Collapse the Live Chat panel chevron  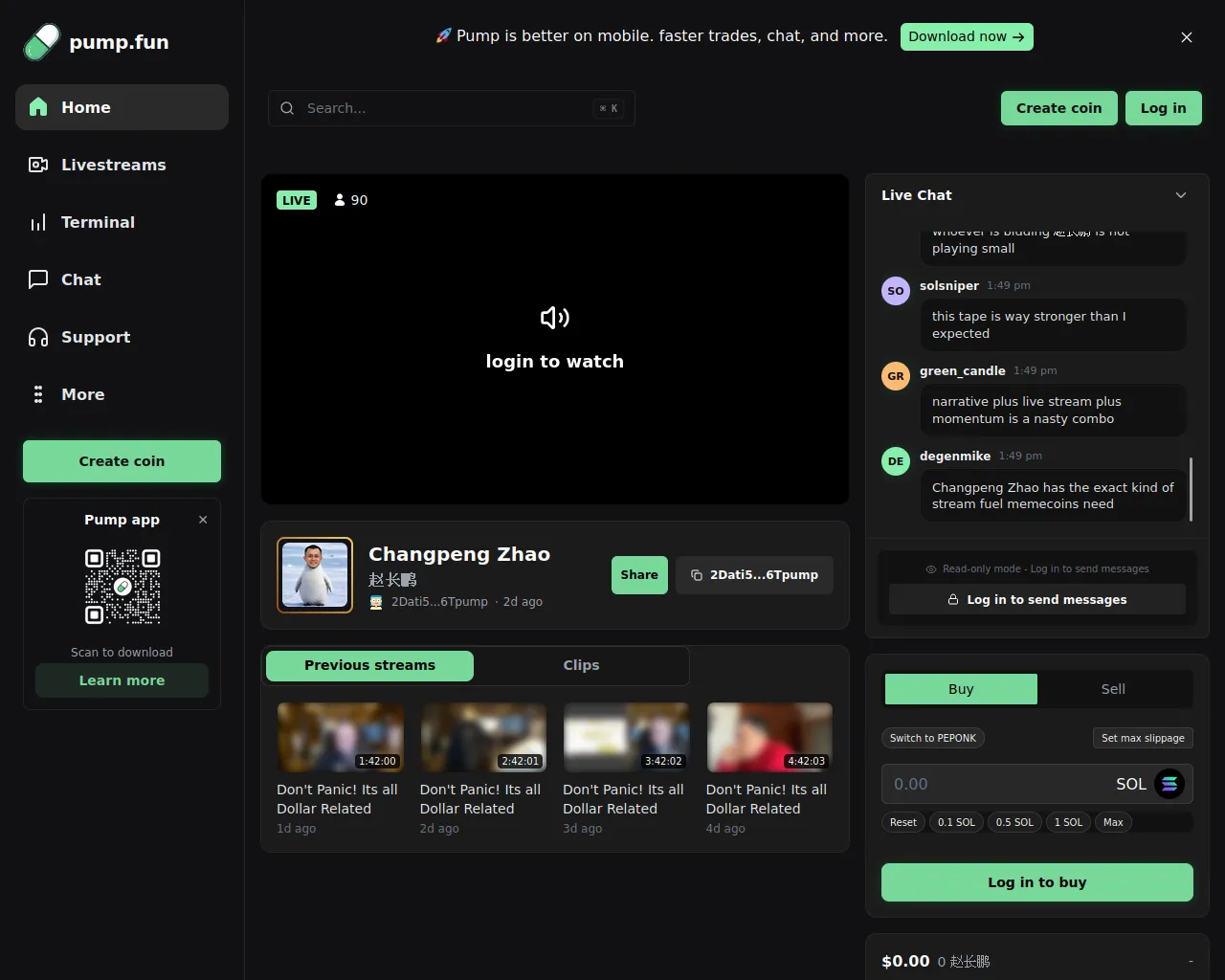coord(1181,195)
